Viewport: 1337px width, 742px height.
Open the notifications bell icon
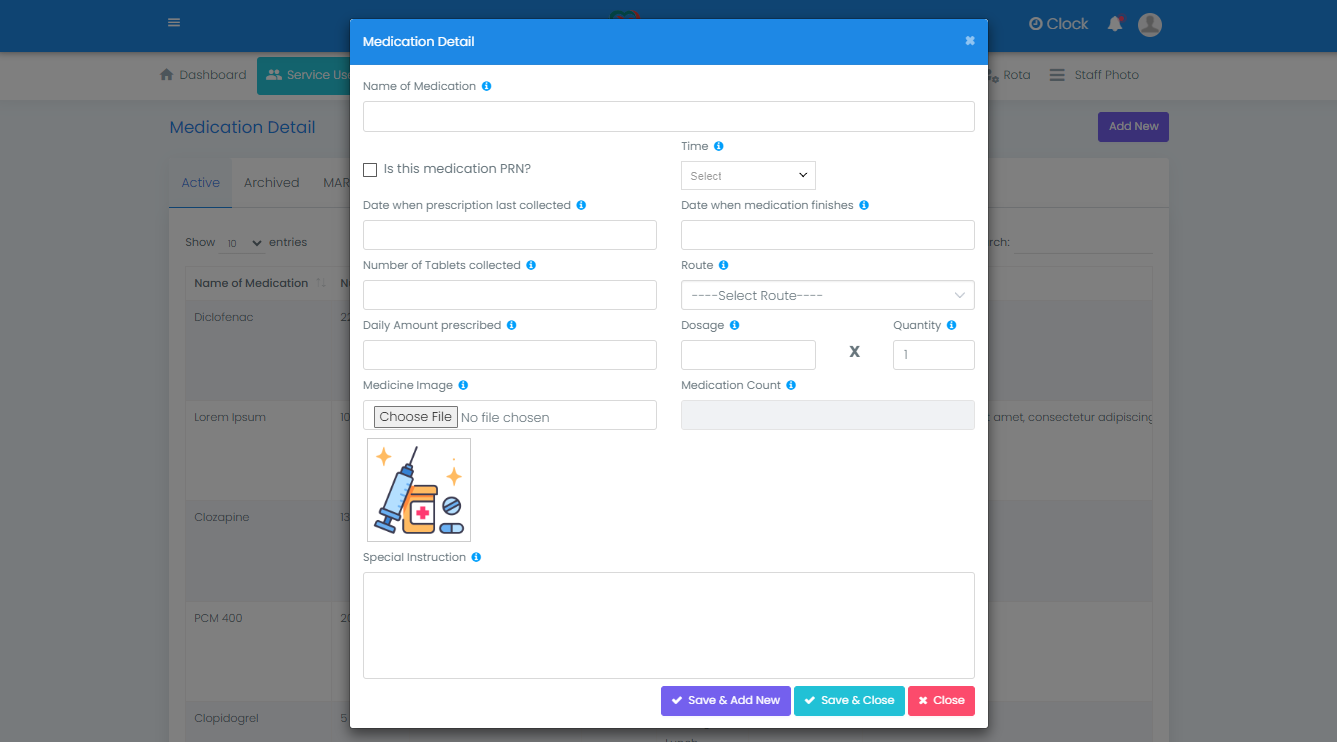tap(1115, 24)
